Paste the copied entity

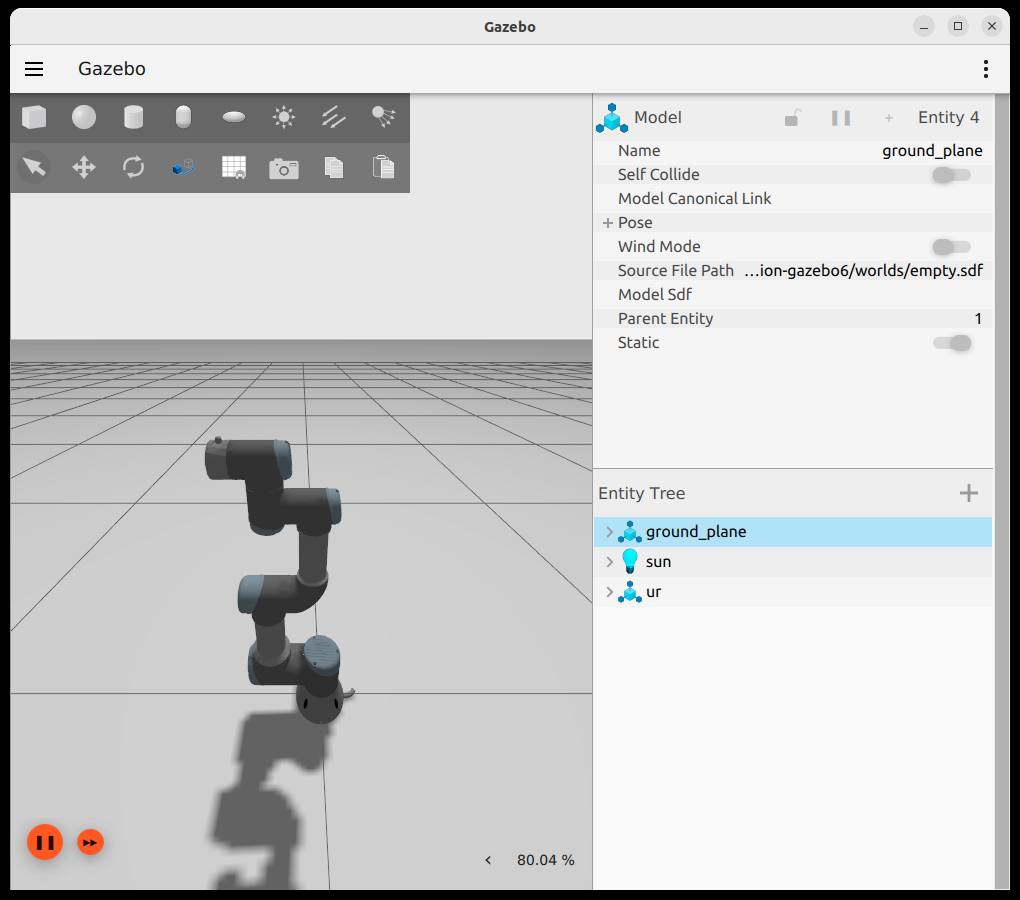pyautogui.click(x=383, y=167)
